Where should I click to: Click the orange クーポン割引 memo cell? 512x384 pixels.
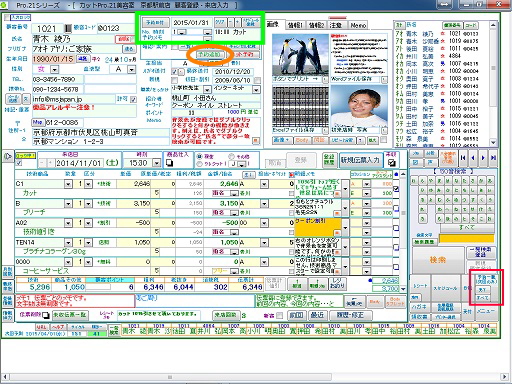tap(318, 227)
